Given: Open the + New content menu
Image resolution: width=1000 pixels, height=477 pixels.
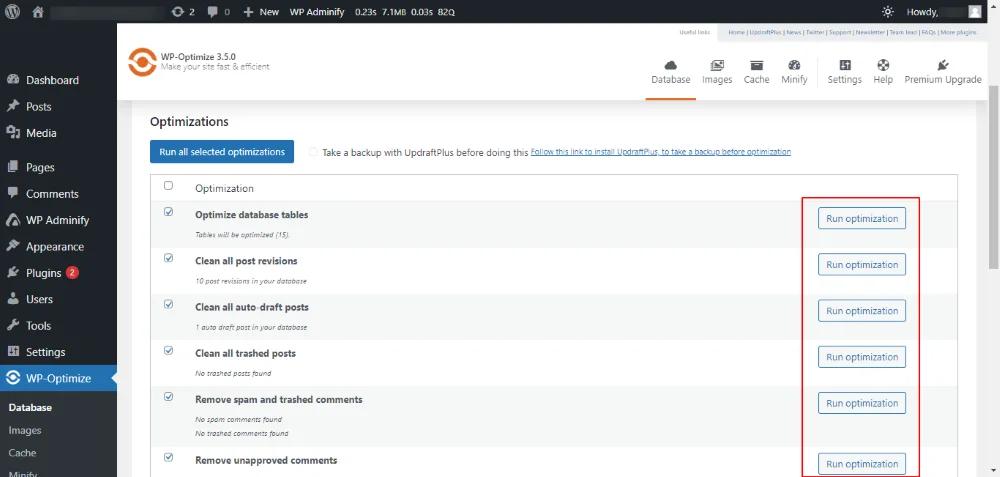Looking at the screenshot, I should (261, 11).
